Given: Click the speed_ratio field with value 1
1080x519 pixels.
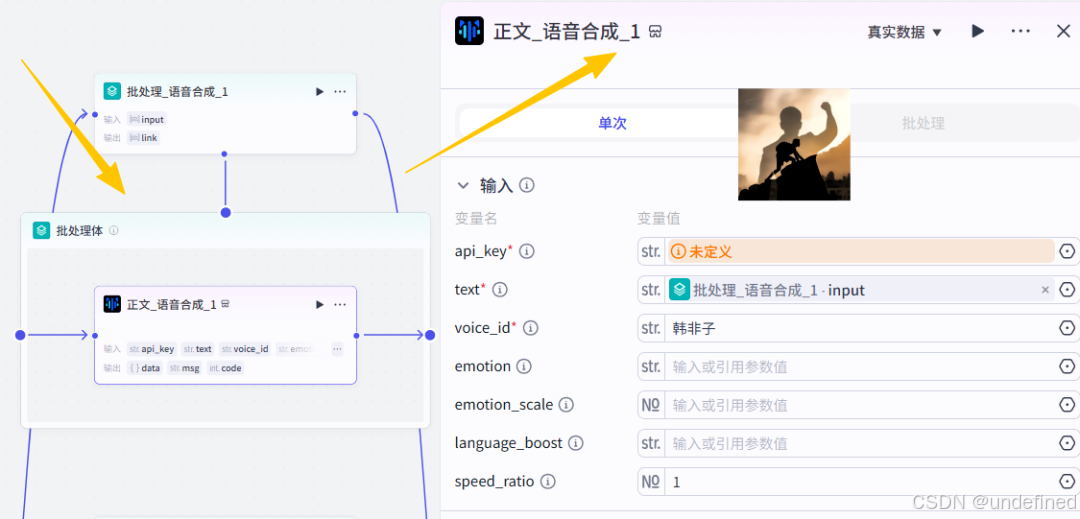Looking at the screenshot, I should 859,482.
